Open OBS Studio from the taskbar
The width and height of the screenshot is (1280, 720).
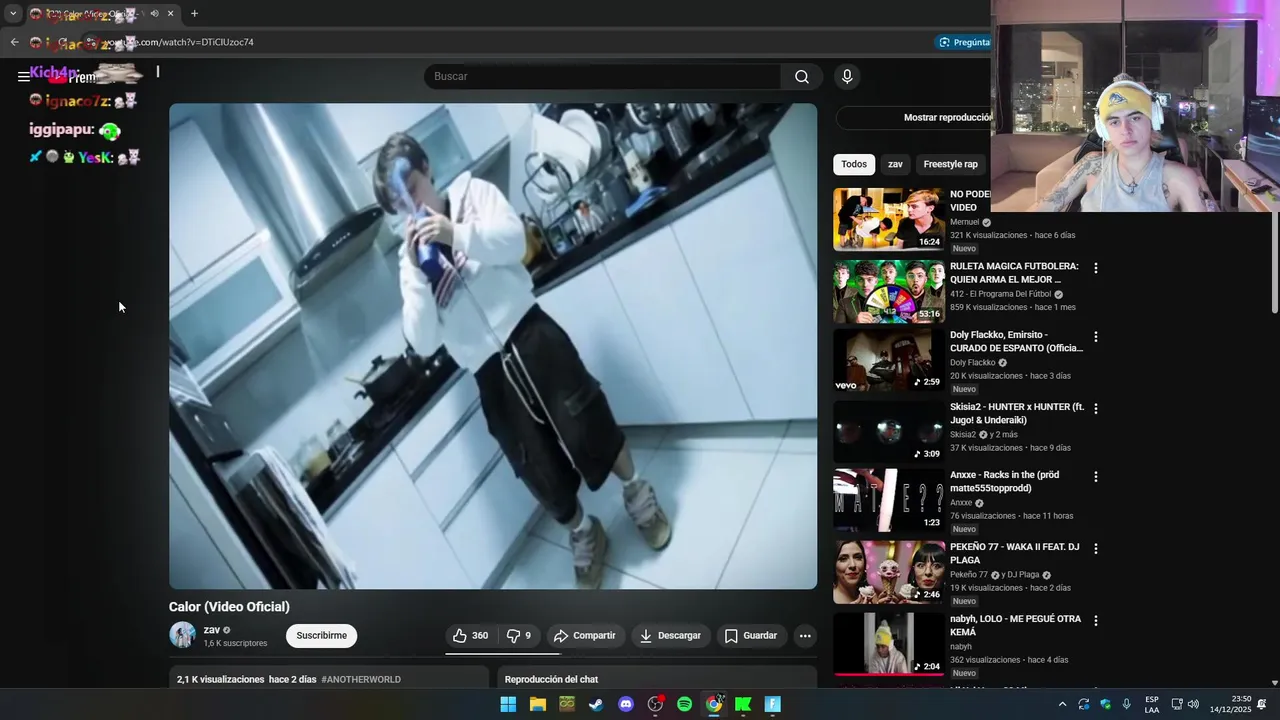(x=655, y=704)
